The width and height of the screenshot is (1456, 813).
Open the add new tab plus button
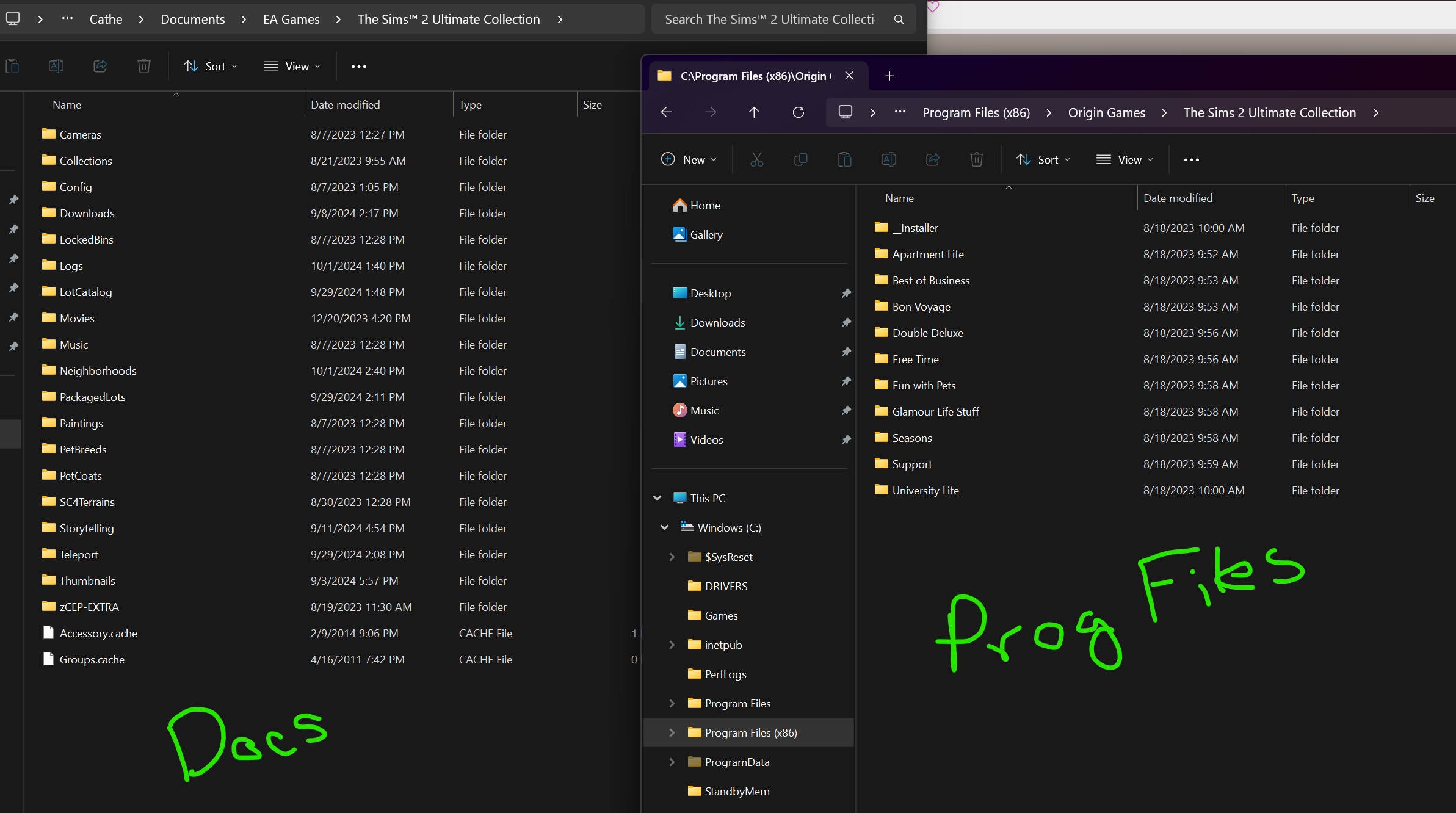[889, 76]
